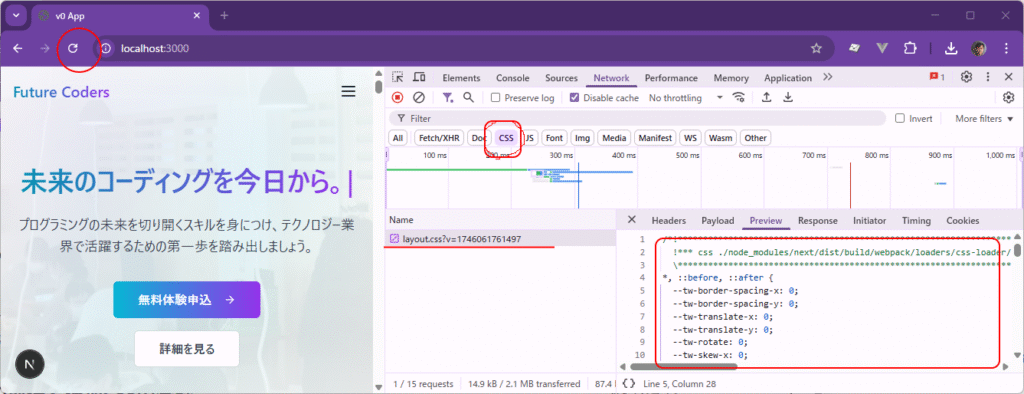View site information for localhost

pyautogui.click(x=106, y=48)
